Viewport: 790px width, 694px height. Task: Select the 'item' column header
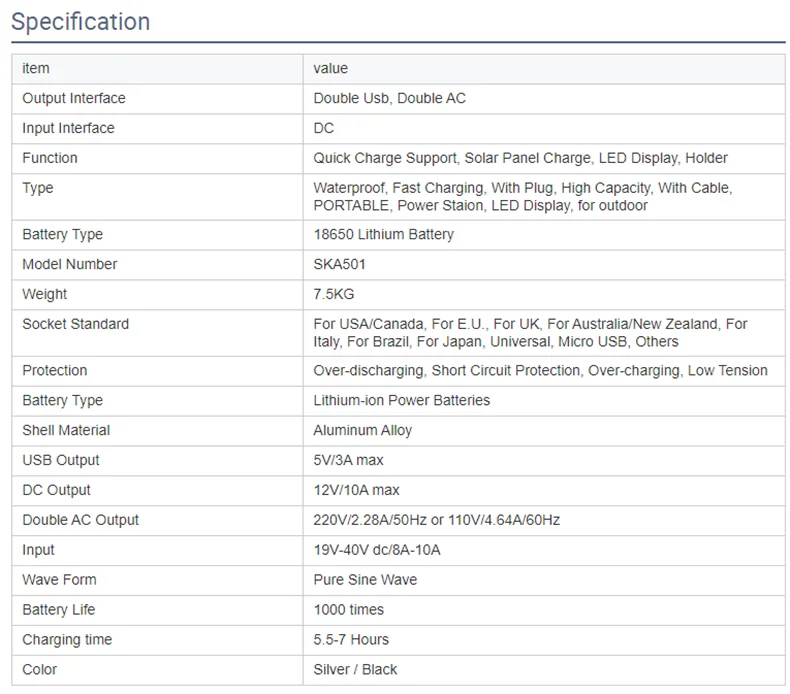(x=36, y=69)
